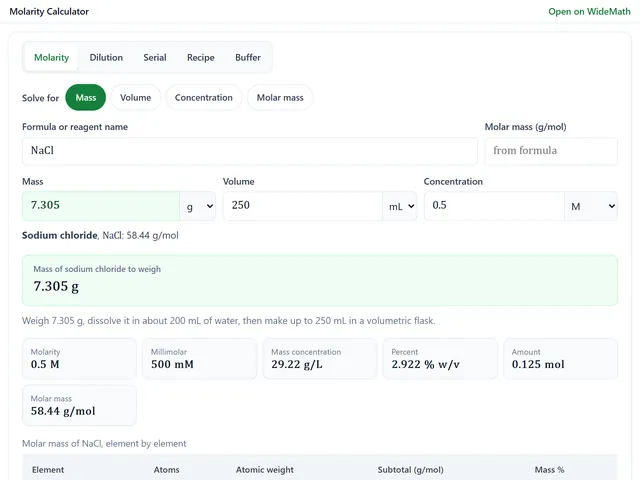Click the Mass concentration 29.22 g/L card
The image size is (640, 480).
(x=320, y=358)
